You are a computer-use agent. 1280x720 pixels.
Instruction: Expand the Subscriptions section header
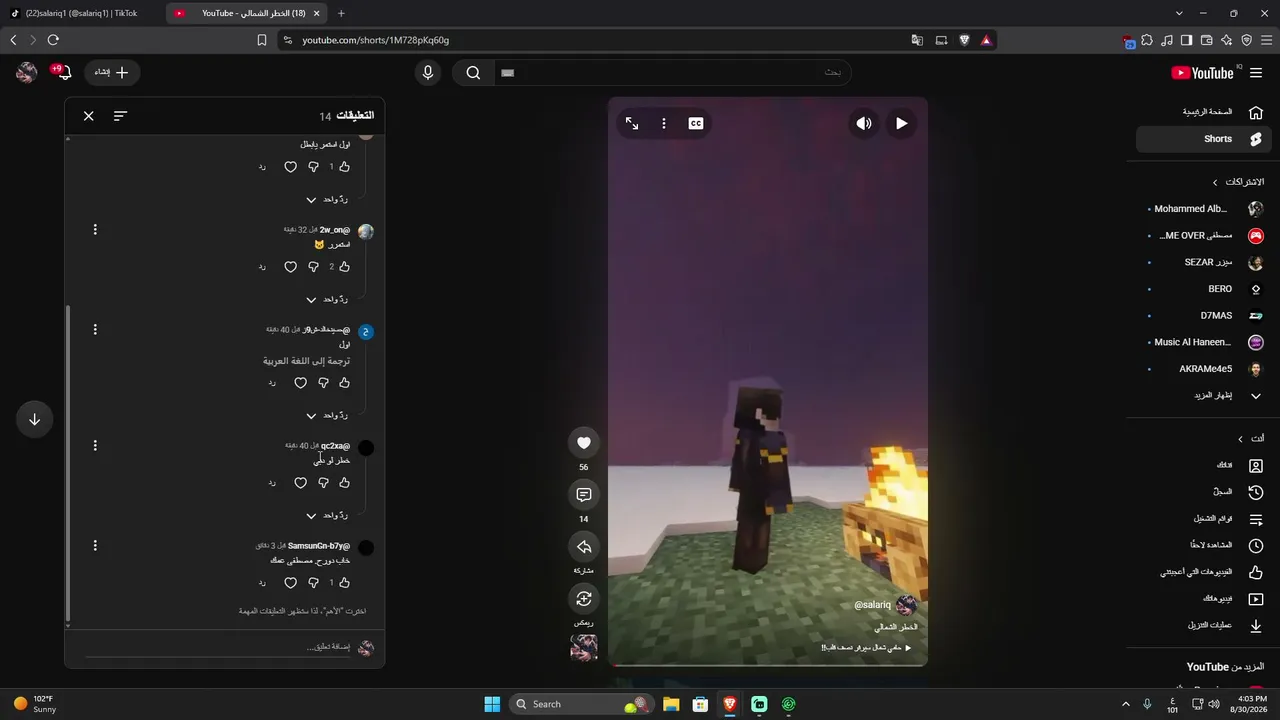coord(1238,182)
